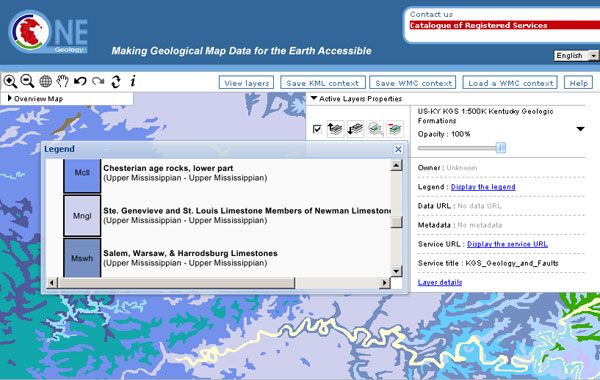
Task: Click Display the legend link
Action: click(x=483, y=187)
